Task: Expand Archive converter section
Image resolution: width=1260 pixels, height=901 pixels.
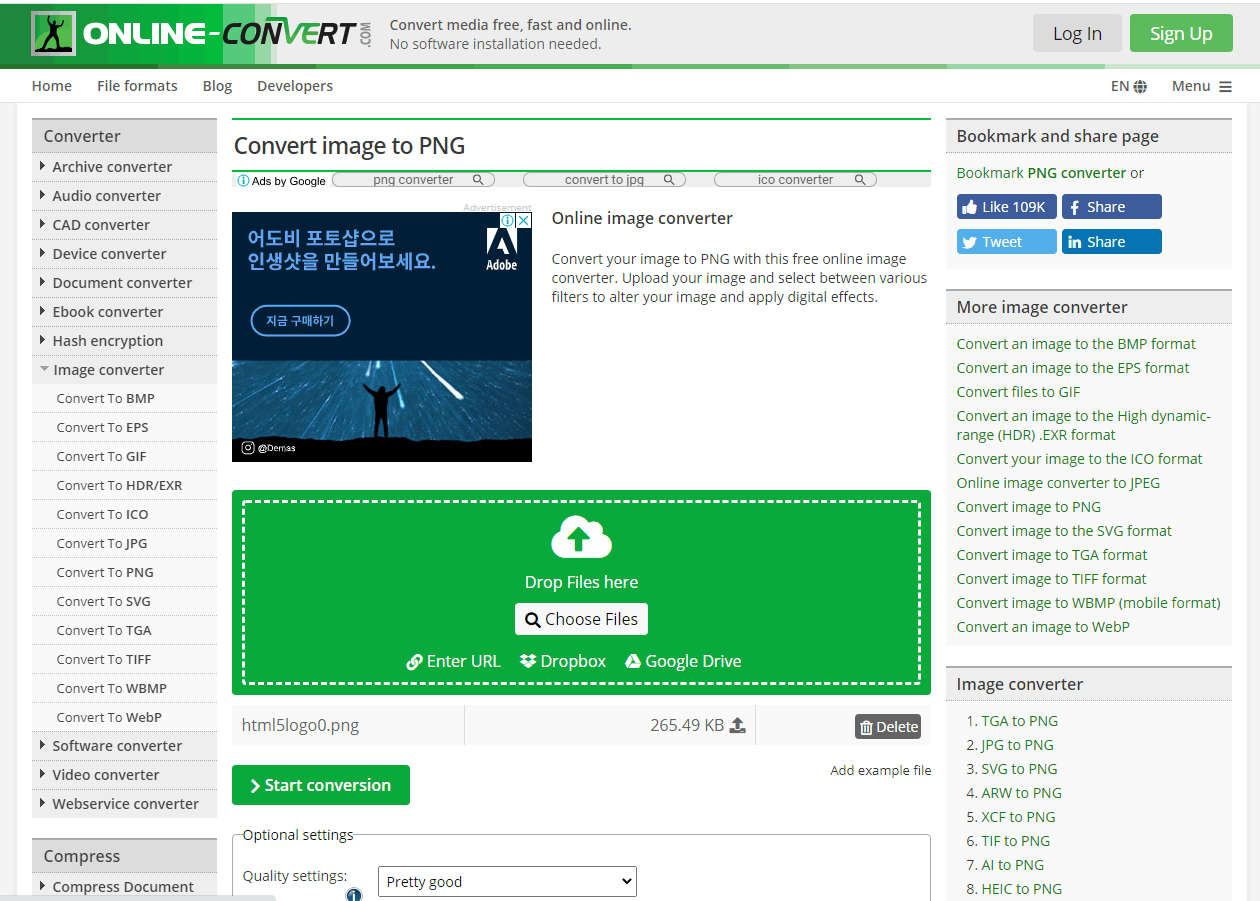Action: coord(124,167)
